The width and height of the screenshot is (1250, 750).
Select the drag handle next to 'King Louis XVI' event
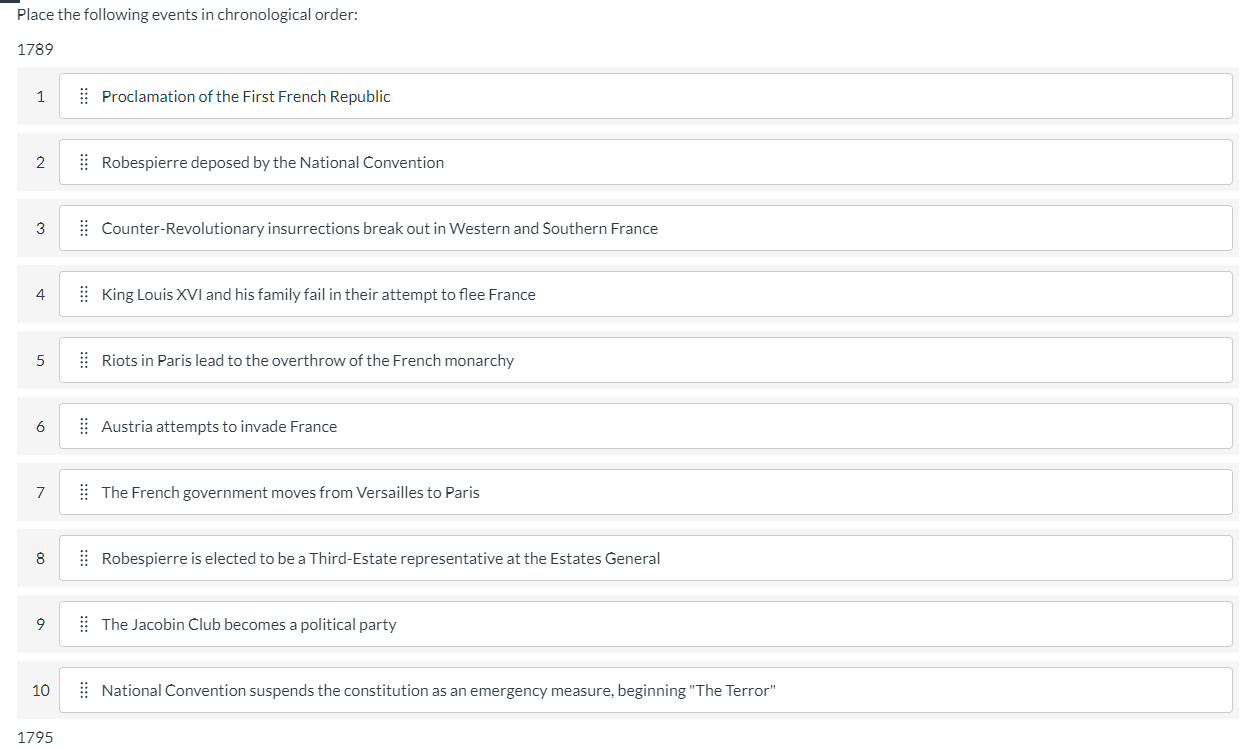coord(83,294)
